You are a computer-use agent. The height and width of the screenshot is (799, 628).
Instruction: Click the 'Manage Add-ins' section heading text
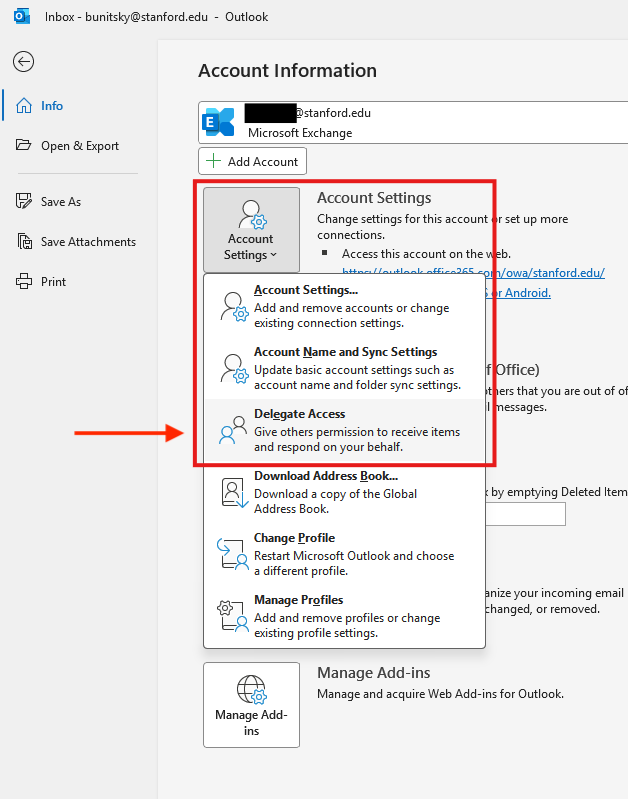[374, 673]
